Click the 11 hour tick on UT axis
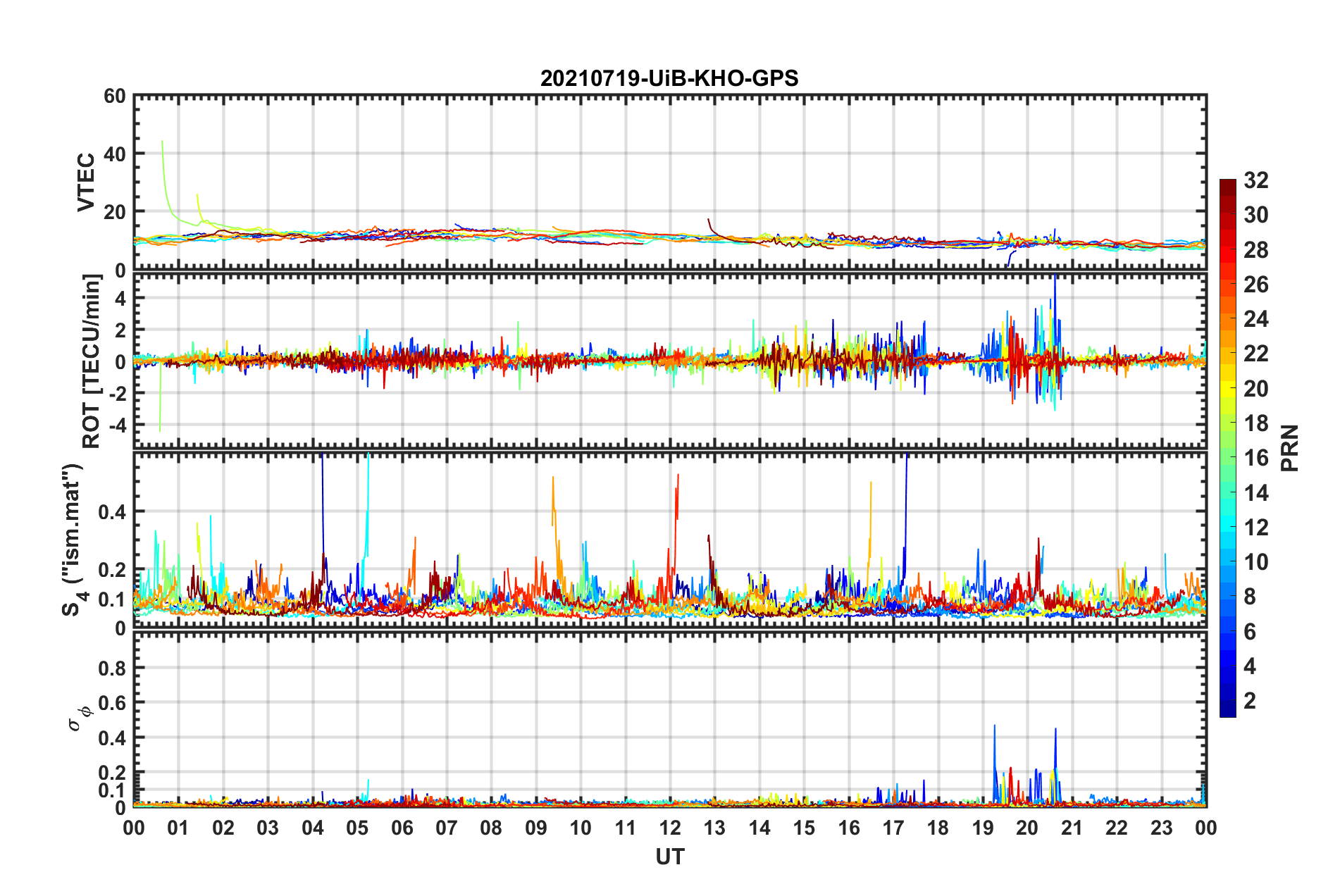 (x=626, y=828)
